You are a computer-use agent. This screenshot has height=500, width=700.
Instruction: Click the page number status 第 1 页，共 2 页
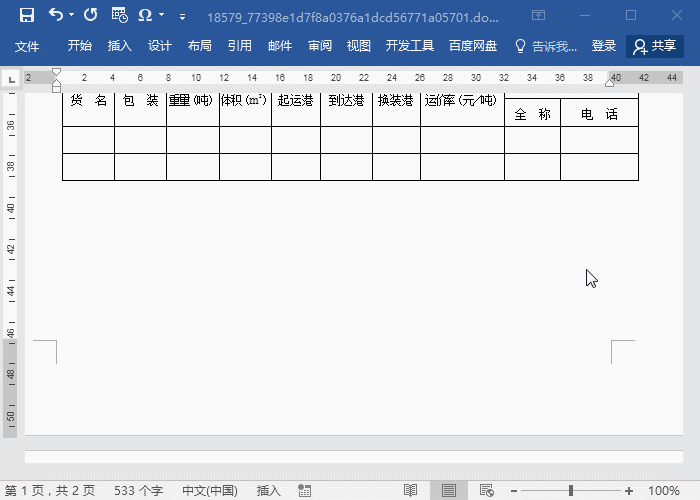pos(50,491)
